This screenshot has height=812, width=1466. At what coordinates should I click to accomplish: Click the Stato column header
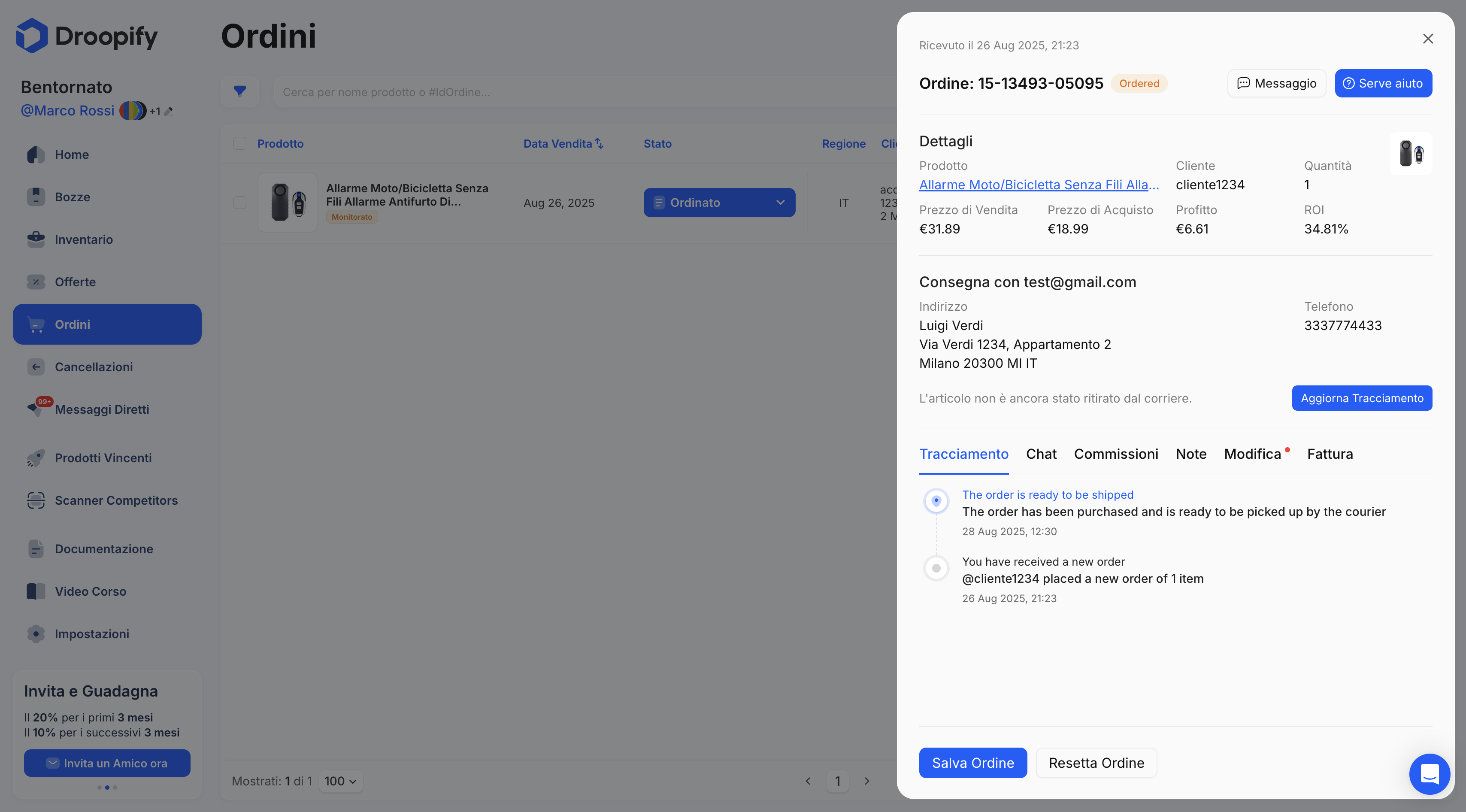tap(657, 143)
